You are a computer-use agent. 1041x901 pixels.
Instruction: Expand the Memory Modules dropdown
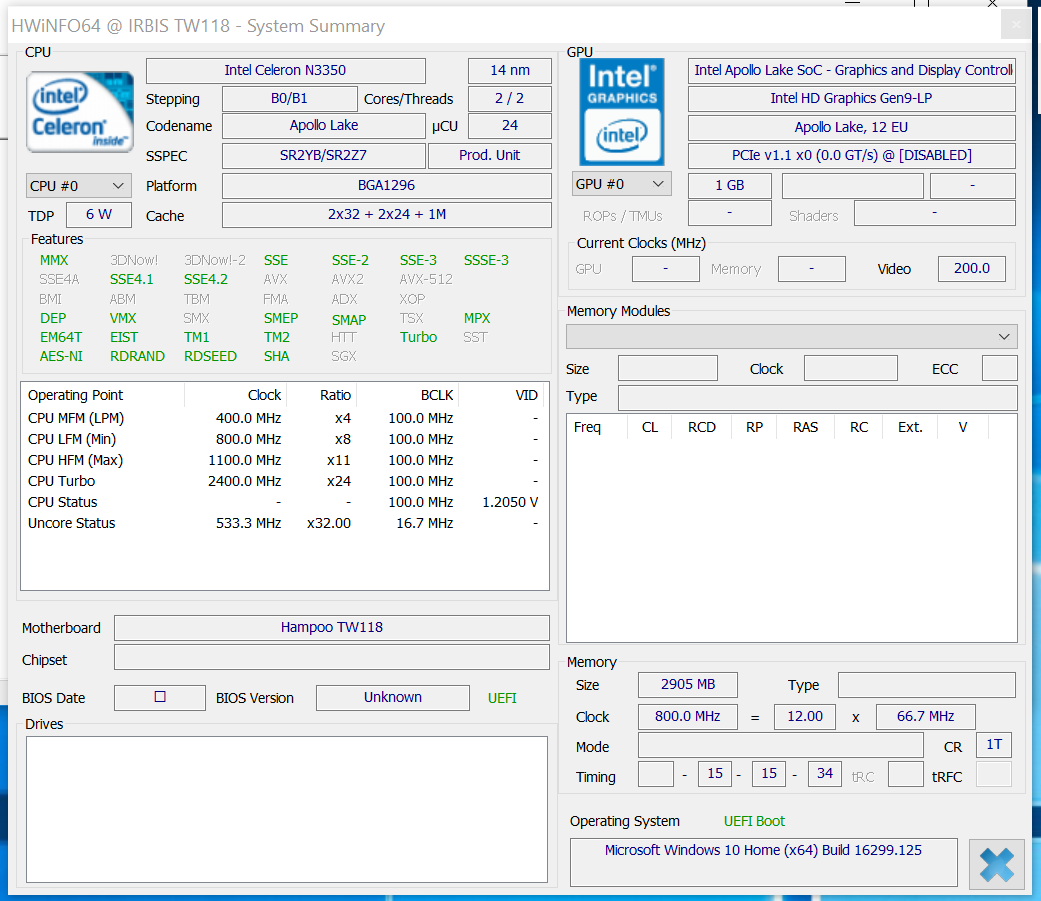click(791, 337)
